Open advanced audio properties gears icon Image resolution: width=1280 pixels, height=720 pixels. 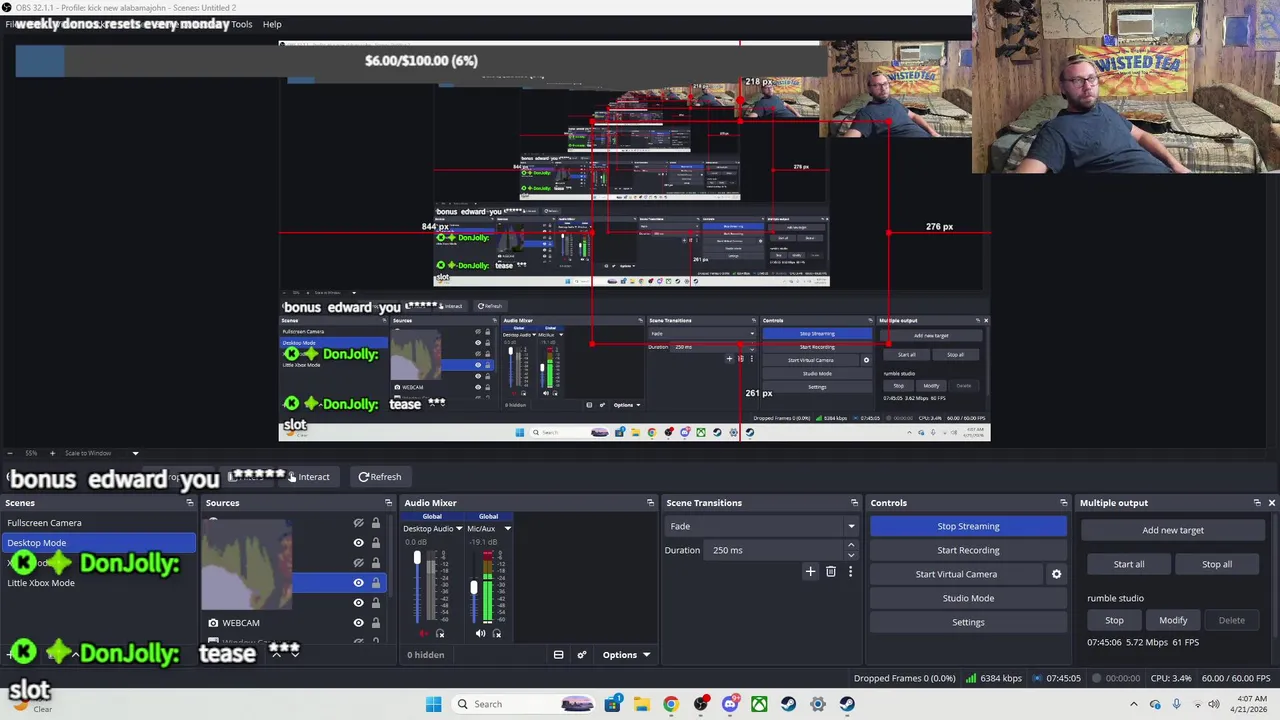click(x=581, y=655)
